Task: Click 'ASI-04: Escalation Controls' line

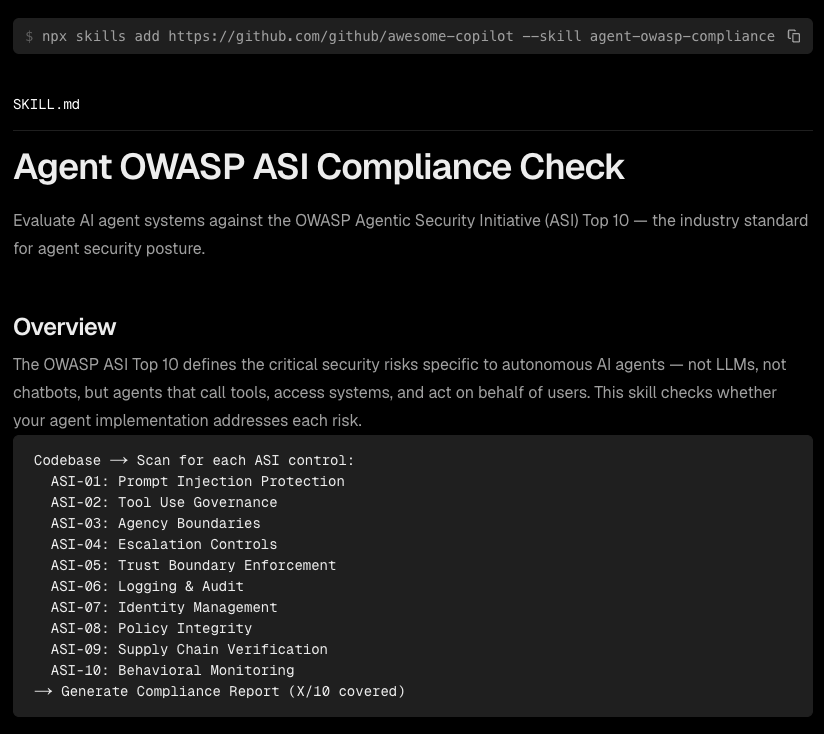Action: pos(164,544)
